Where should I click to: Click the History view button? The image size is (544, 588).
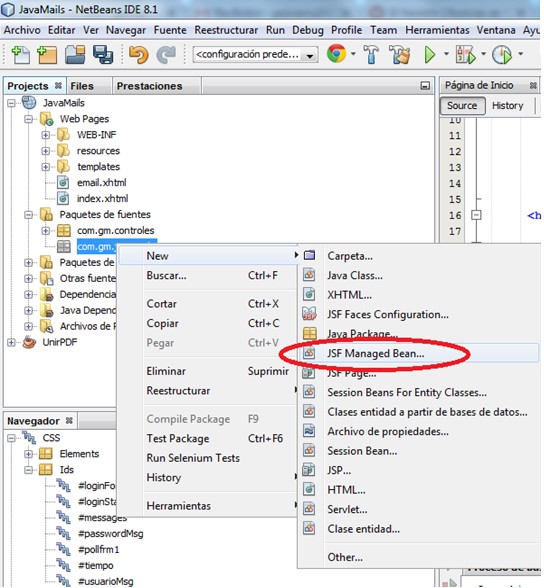click(507, 106)
